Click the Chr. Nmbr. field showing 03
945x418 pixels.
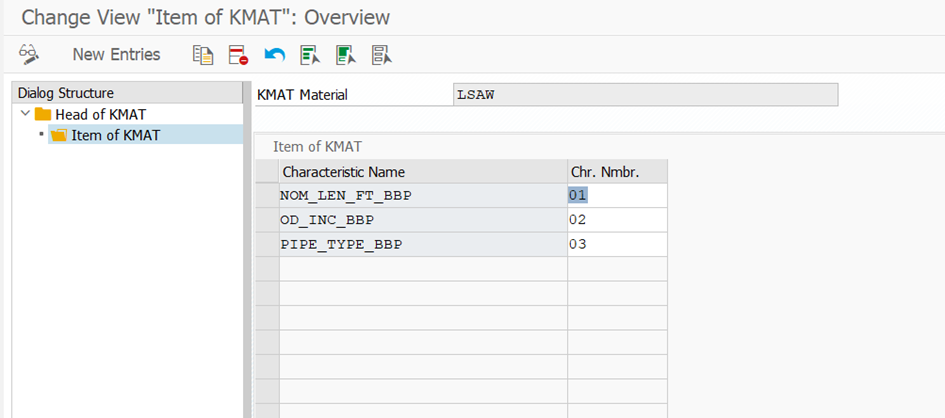point(616,244)
